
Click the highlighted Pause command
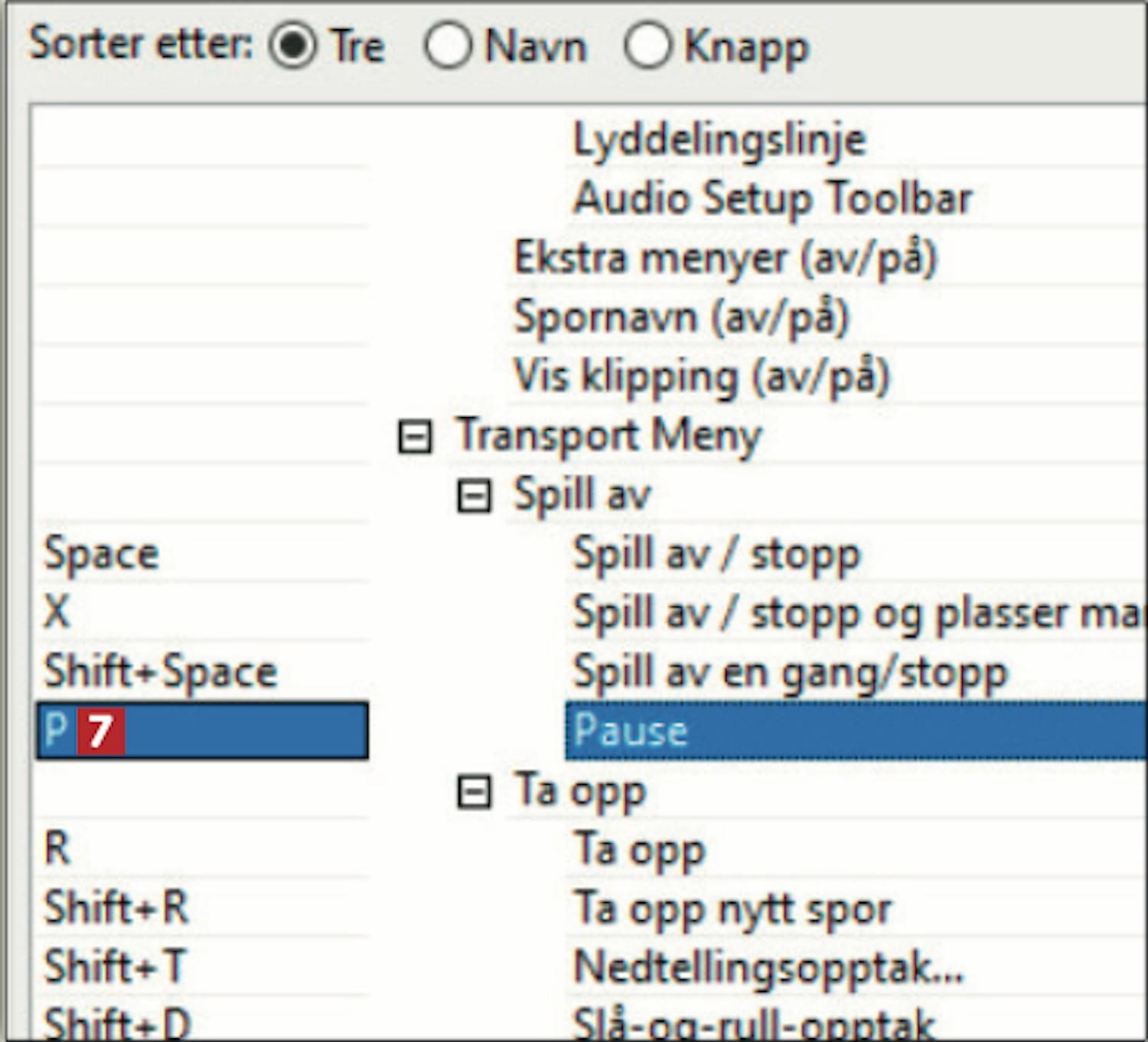(631, 731)
